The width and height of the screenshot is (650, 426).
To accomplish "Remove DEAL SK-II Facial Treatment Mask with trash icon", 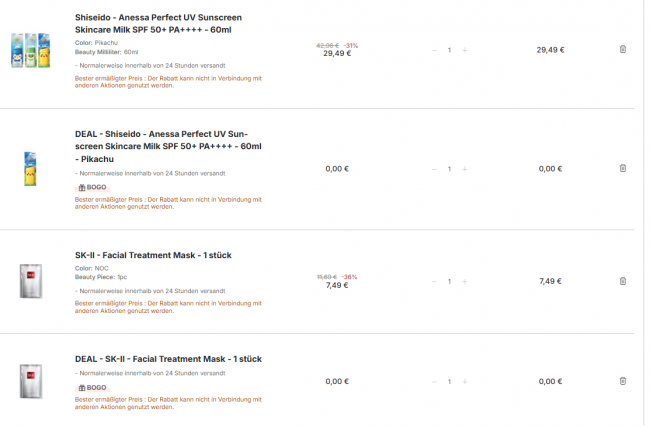I will tap(623, 381).
